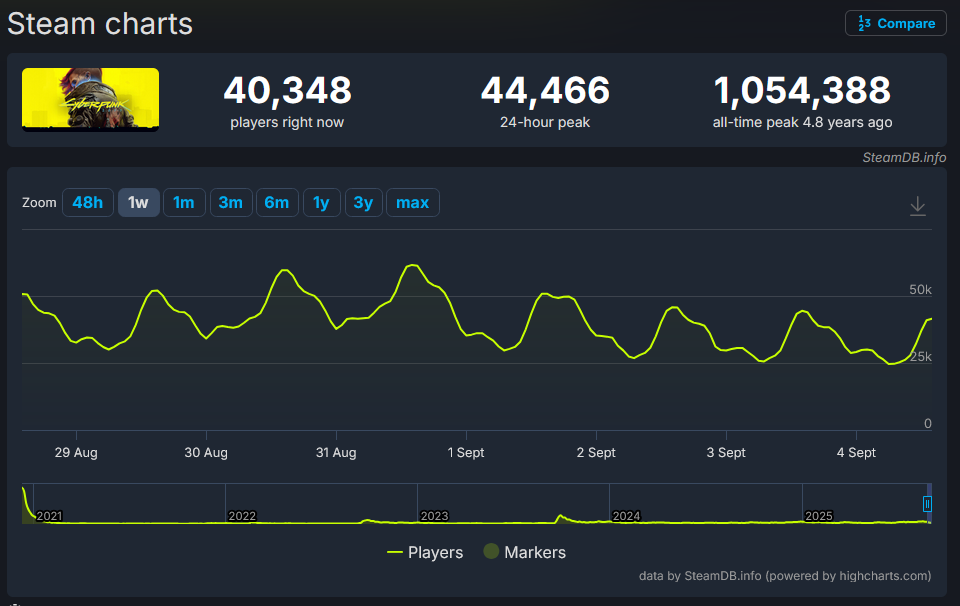This screenshot has width=960, height=606.
Task: Click the 4 Sept axis label
Action: pyautogui.click(x=857, y=452)
